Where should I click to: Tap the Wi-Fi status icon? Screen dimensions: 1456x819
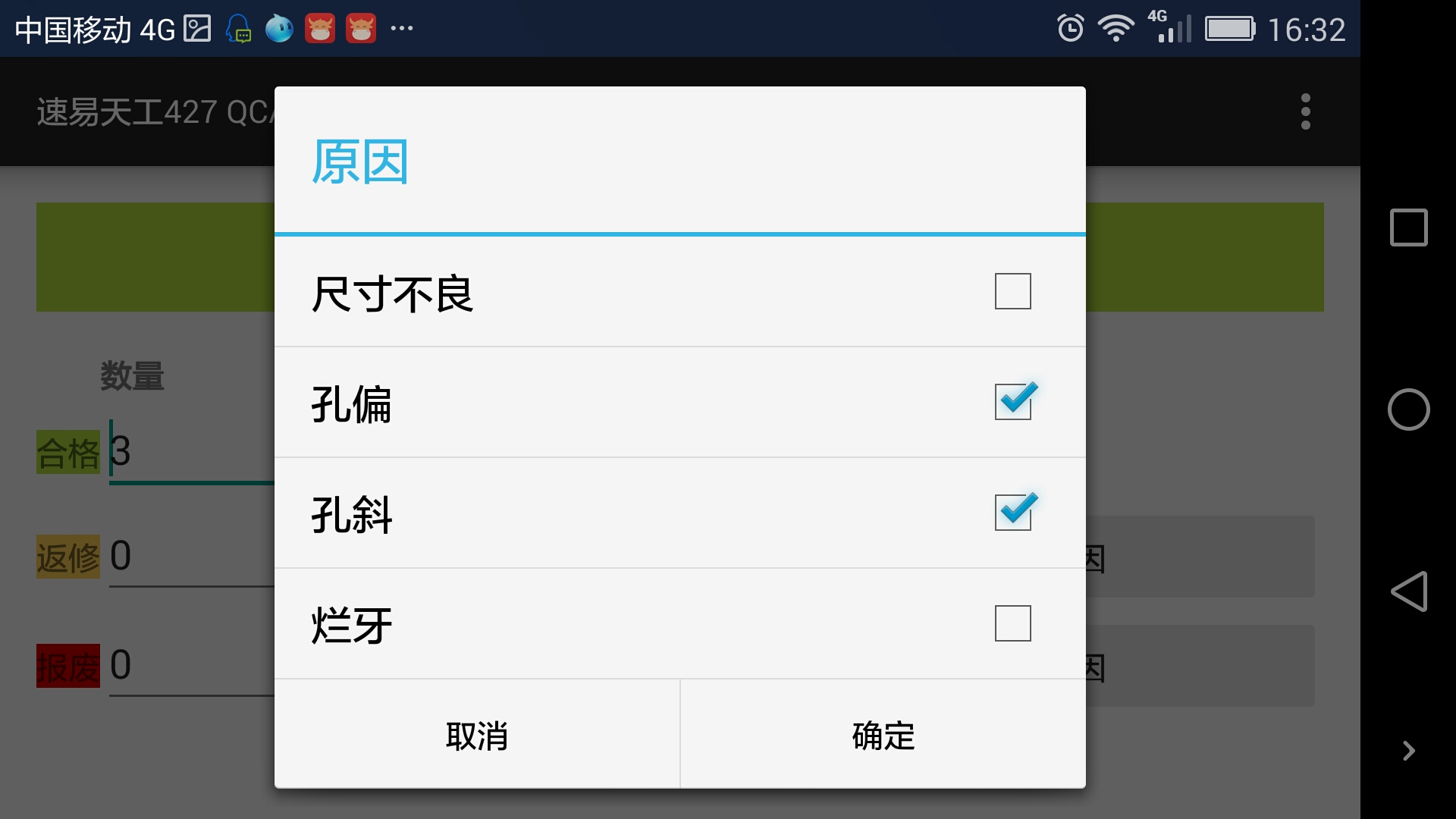tap(1116, 29)
